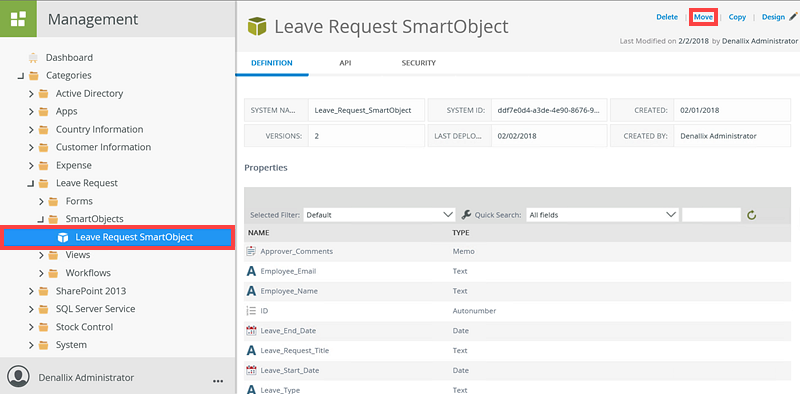Open the three-dot user options menu
The image size is (800, 394).
pos(218,381)
